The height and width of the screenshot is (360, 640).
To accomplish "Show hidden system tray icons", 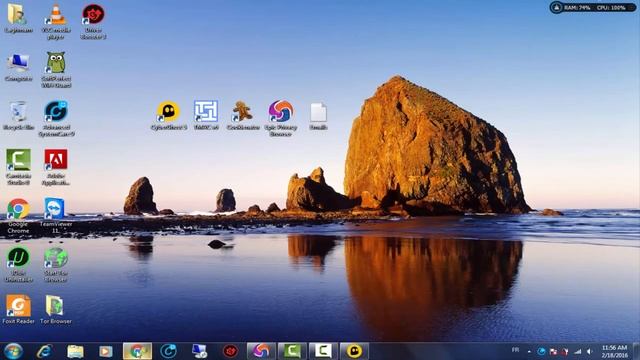I will coord(529,351).
